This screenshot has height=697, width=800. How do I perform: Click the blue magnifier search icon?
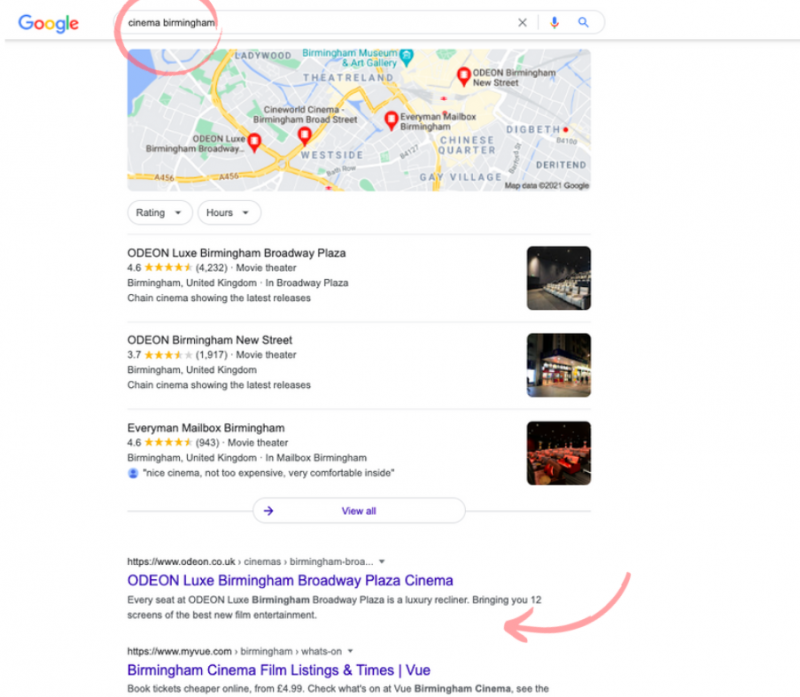(583, 22)
